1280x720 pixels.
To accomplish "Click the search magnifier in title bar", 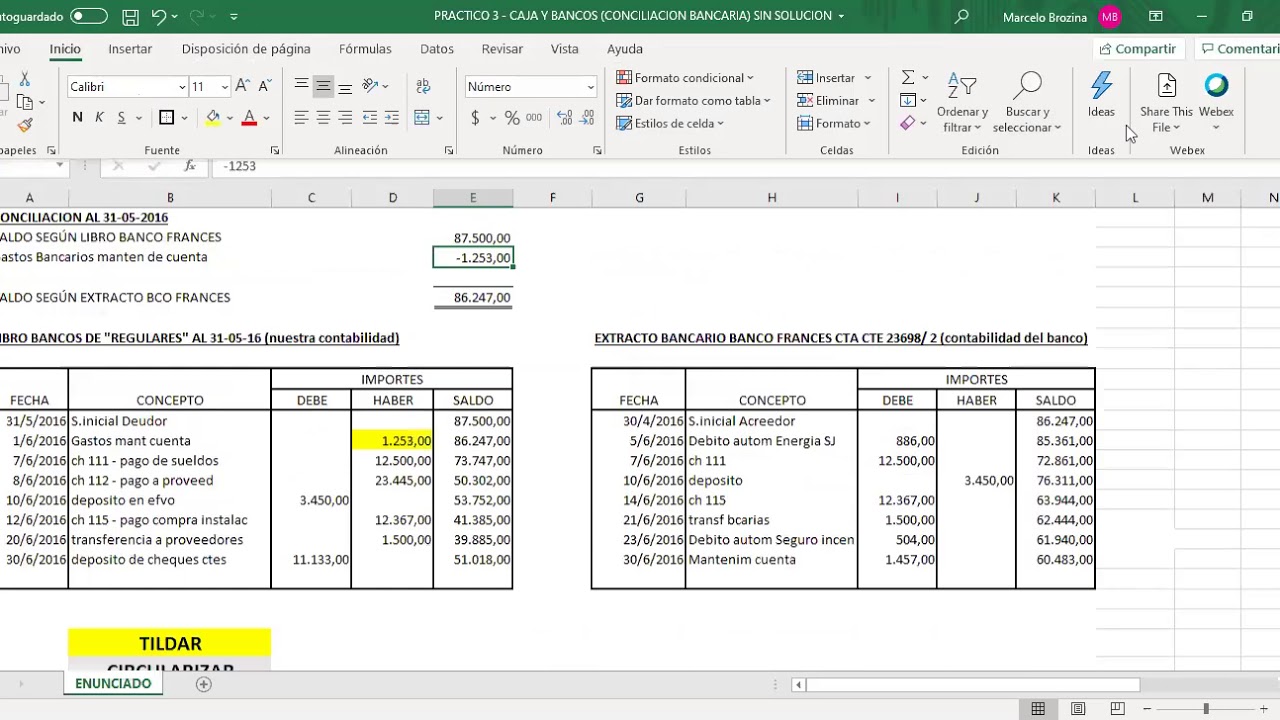I will [x=962, y=16].
